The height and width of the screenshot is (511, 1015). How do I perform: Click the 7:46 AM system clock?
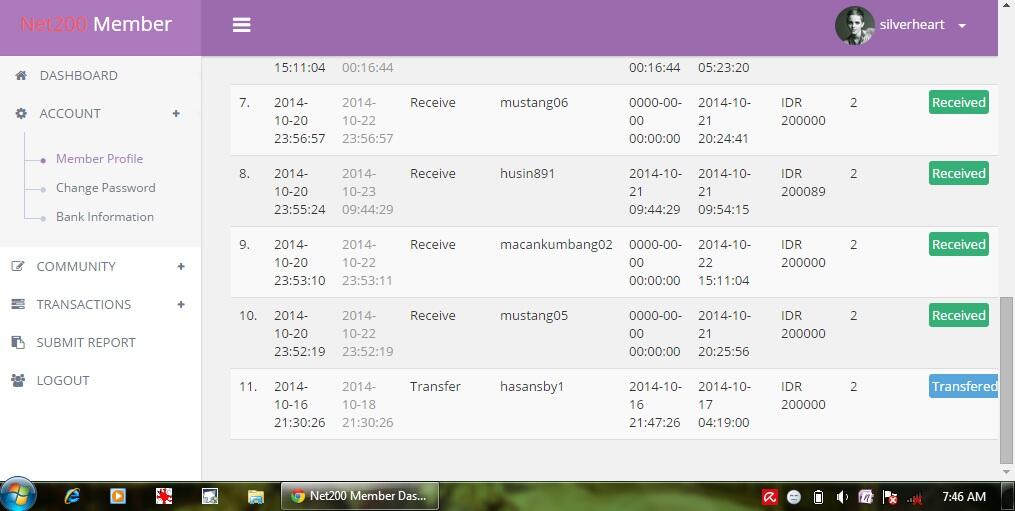964,497
